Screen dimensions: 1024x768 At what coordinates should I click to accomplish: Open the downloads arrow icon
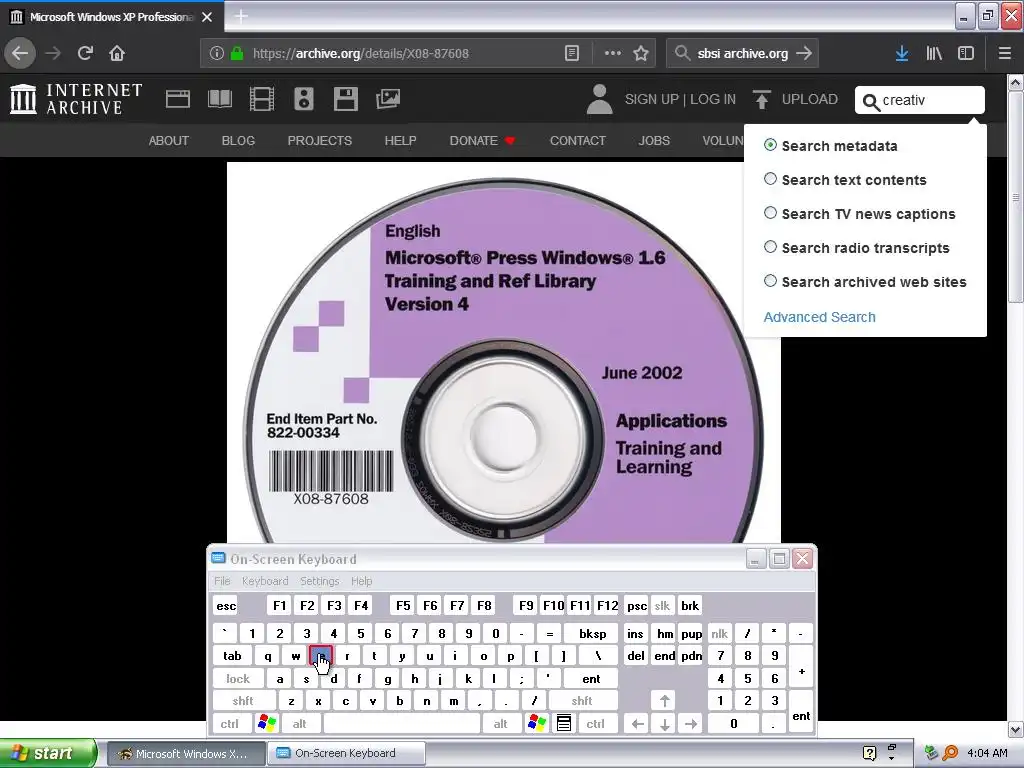tap(902, 54)
